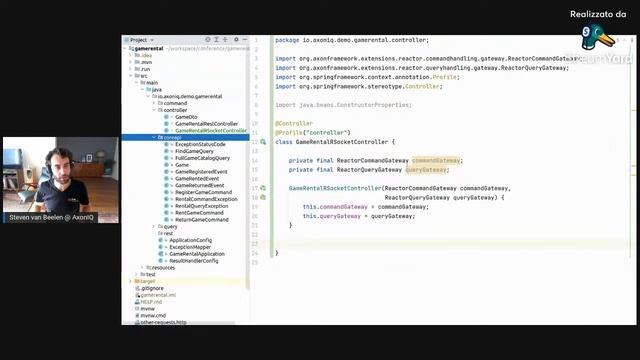Click the highlighted commandGateway field declaration
640x360 pixels.
(436, 160)
